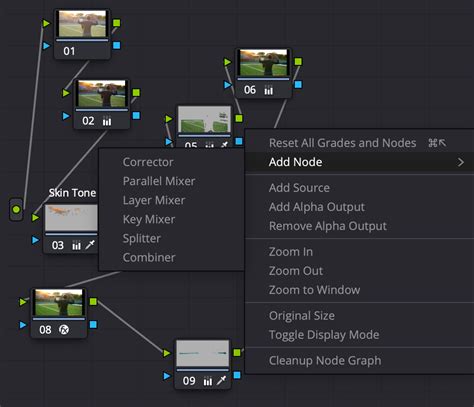Click node 08 green RGB output square
This screenshot has height=407, width=474.
pyautogui.click(x=93, y=302)
